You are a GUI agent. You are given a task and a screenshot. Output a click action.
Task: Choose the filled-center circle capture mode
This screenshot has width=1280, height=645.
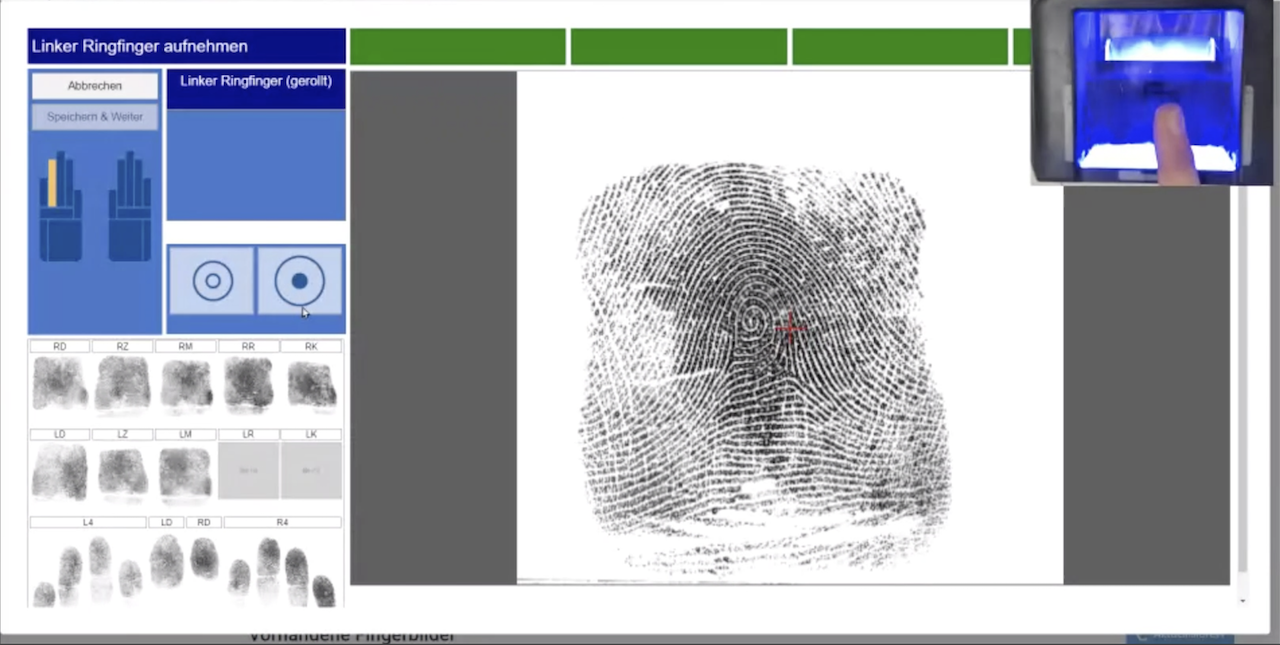pyautogui.click(x=299, y=281)
